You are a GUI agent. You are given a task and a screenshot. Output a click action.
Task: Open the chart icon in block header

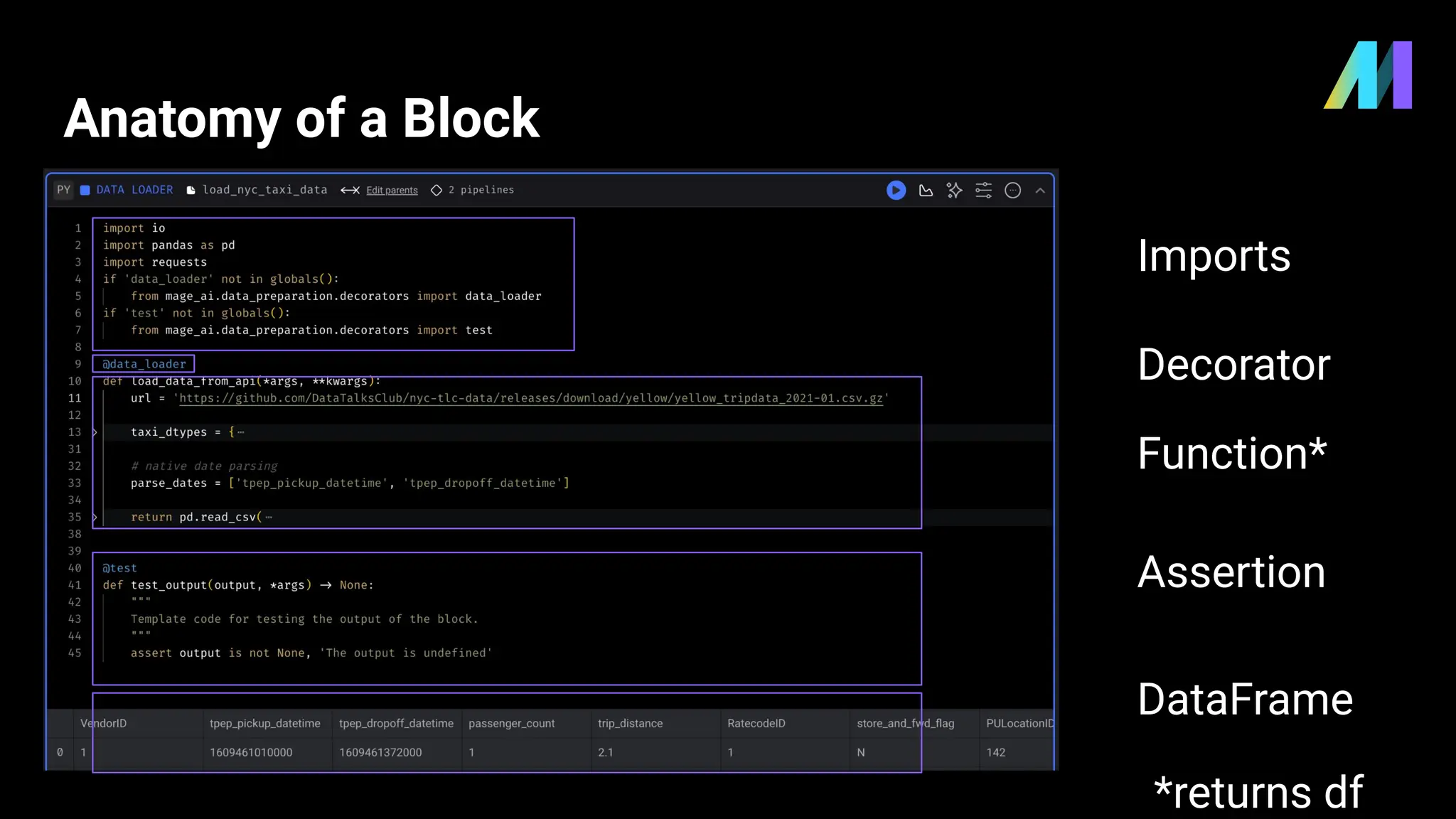926,191
